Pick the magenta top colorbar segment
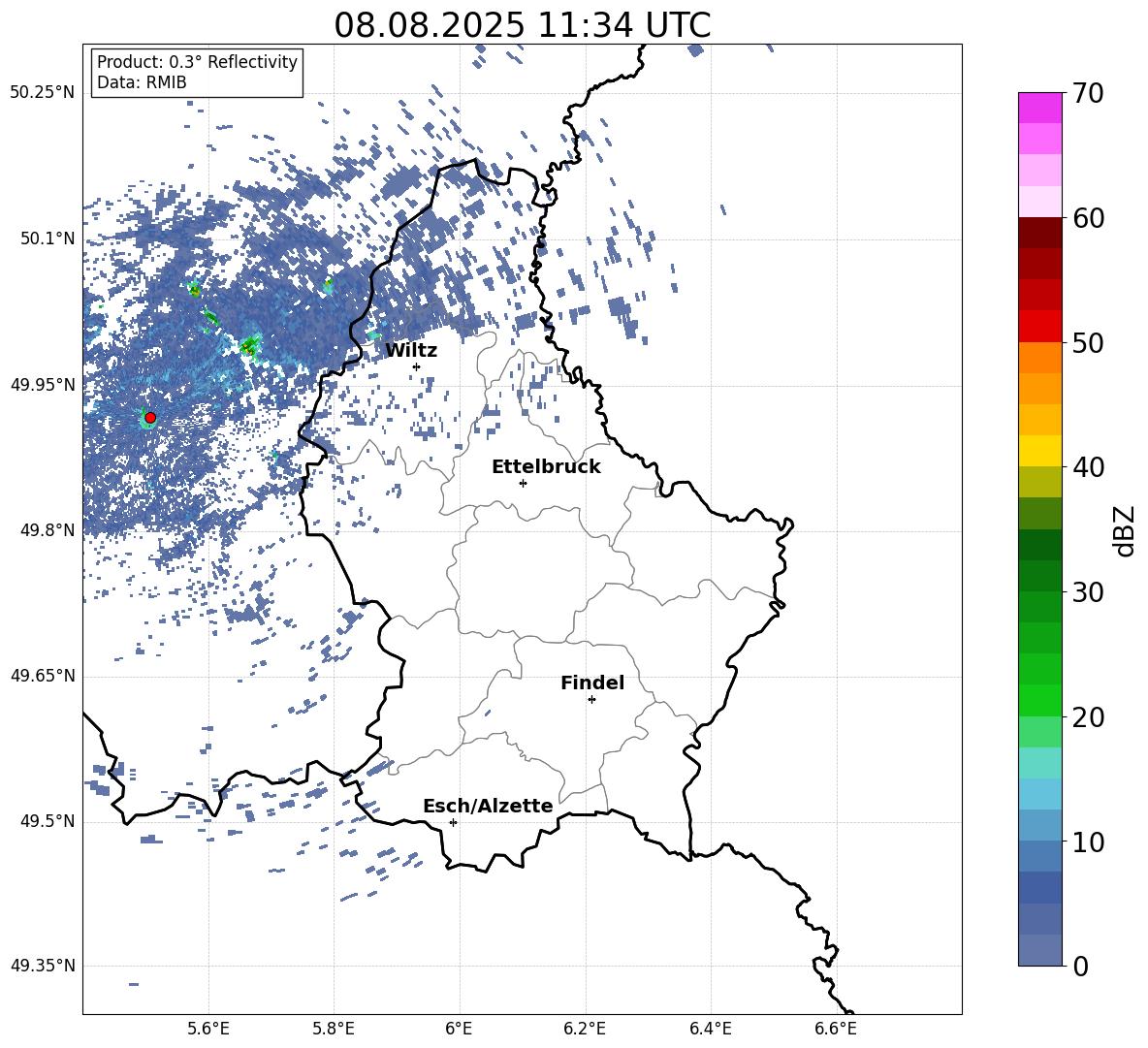Screen dimensions: 1148x1048 click(x=1039, y=108)
